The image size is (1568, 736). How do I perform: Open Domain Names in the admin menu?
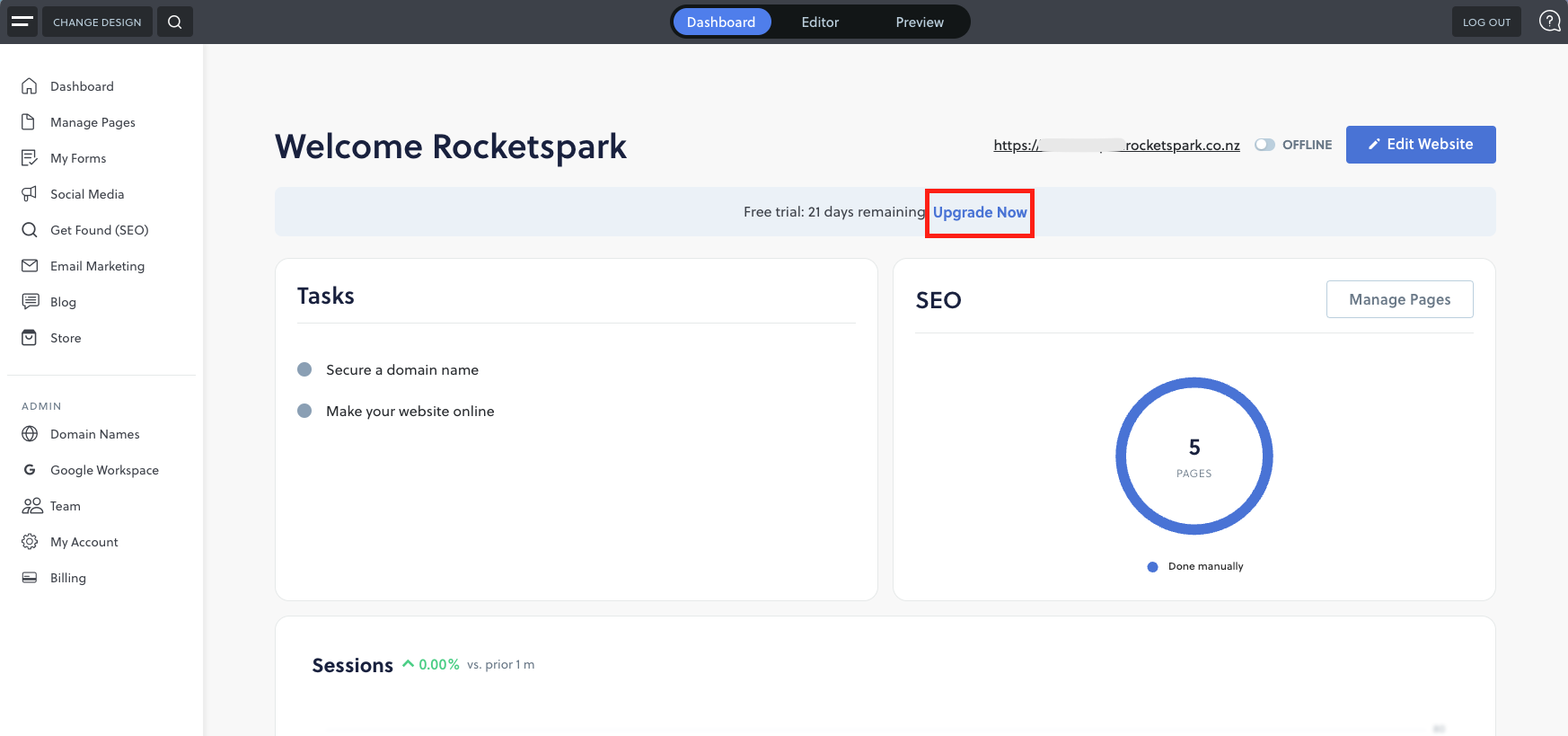click(95, 434)
